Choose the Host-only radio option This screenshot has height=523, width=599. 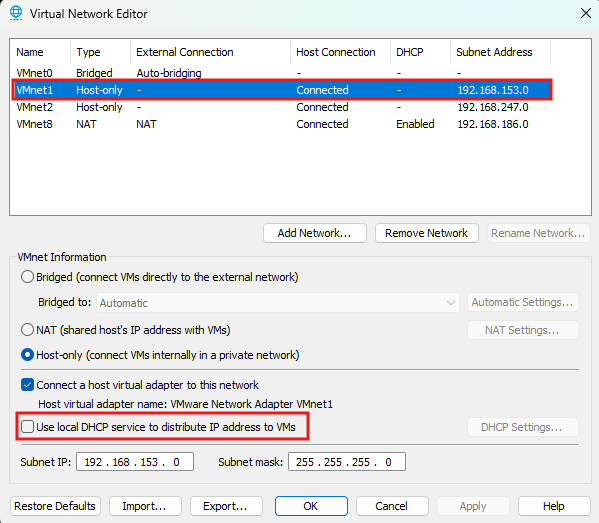point(27,355)
